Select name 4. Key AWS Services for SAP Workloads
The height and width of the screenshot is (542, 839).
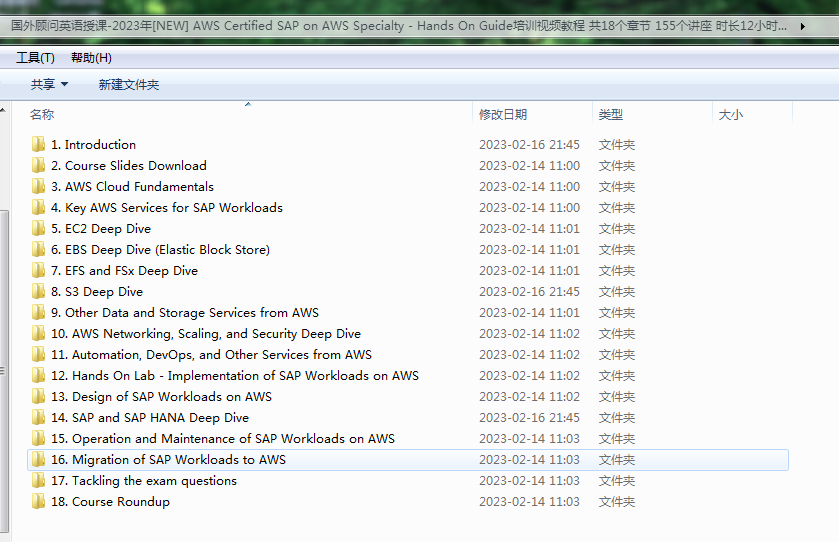point(167,208)
